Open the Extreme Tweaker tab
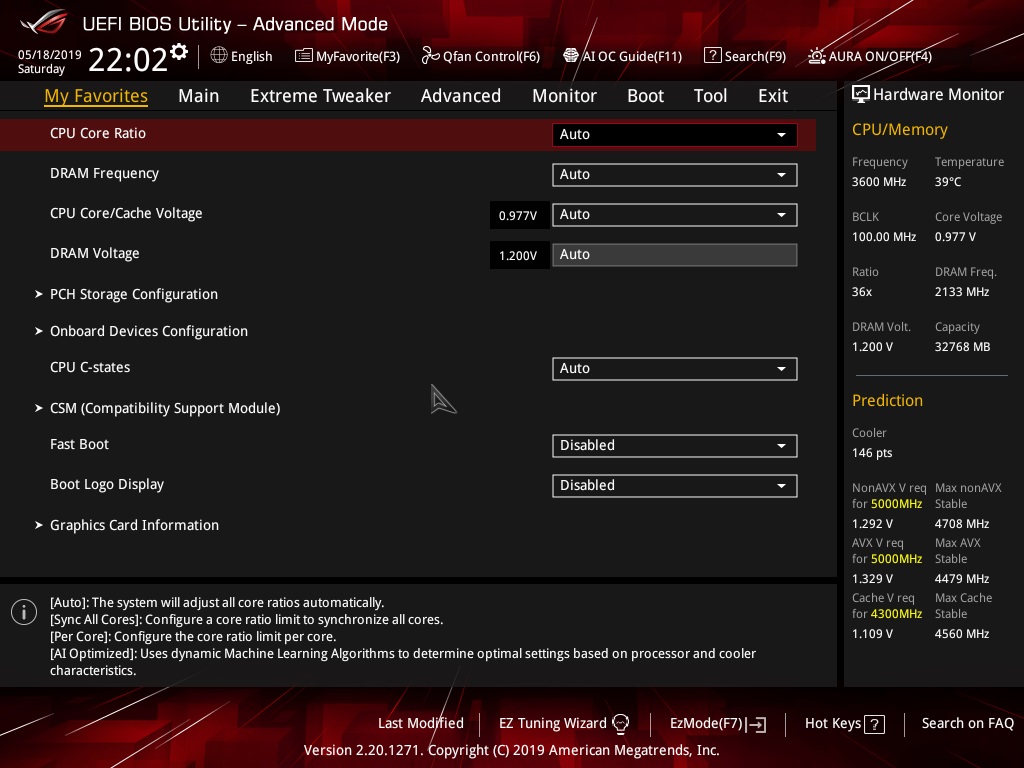Screen dimensions: 1024x768 320,96
